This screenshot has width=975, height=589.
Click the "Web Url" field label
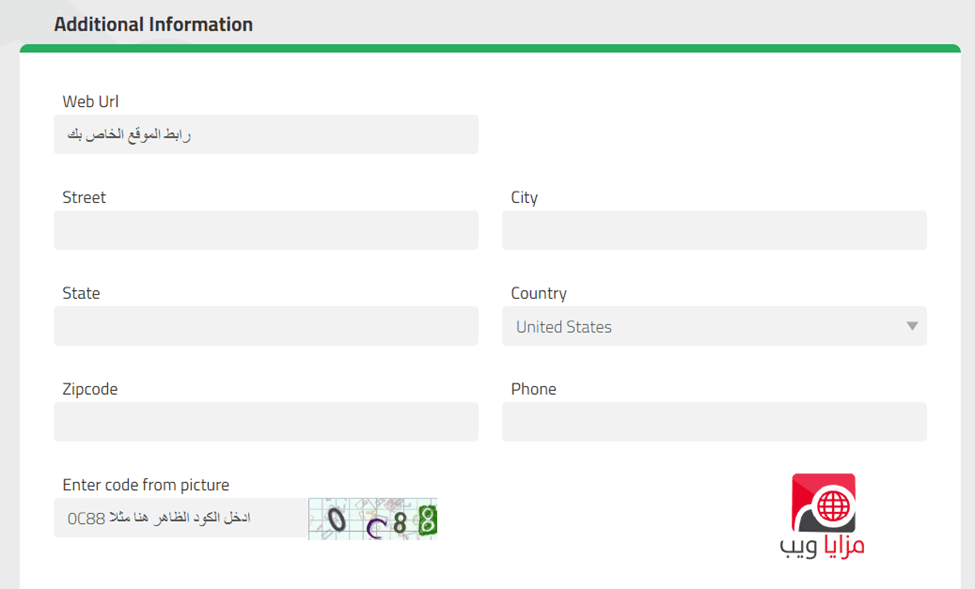tap(91, 101)
